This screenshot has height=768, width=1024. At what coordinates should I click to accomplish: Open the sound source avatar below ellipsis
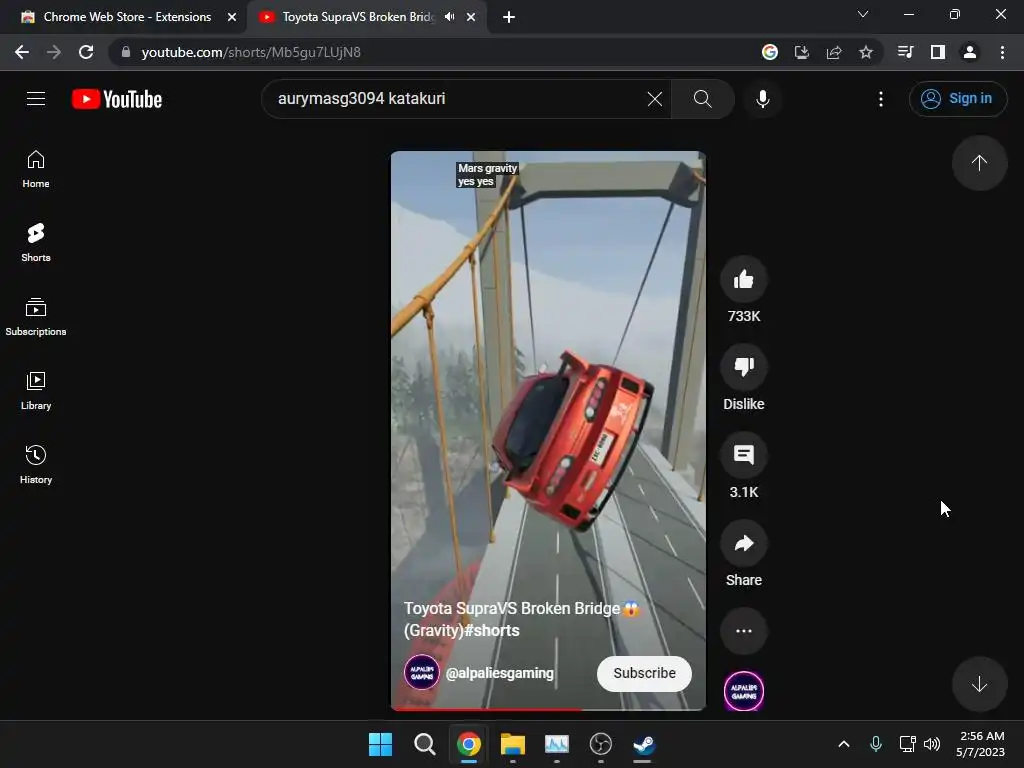pyautogui.click(x=743, y=691)
